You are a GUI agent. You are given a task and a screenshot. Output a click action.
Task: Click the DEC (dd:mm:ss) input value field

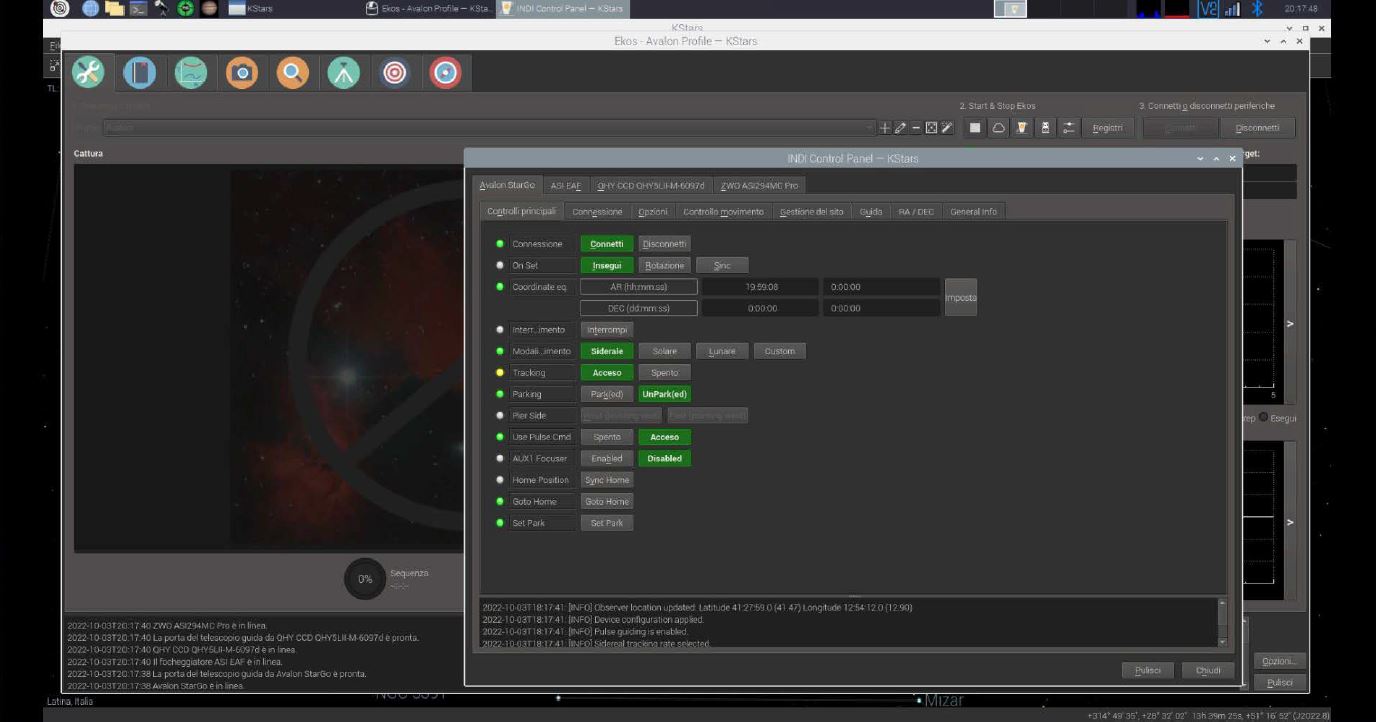click(x=880, y=308)
